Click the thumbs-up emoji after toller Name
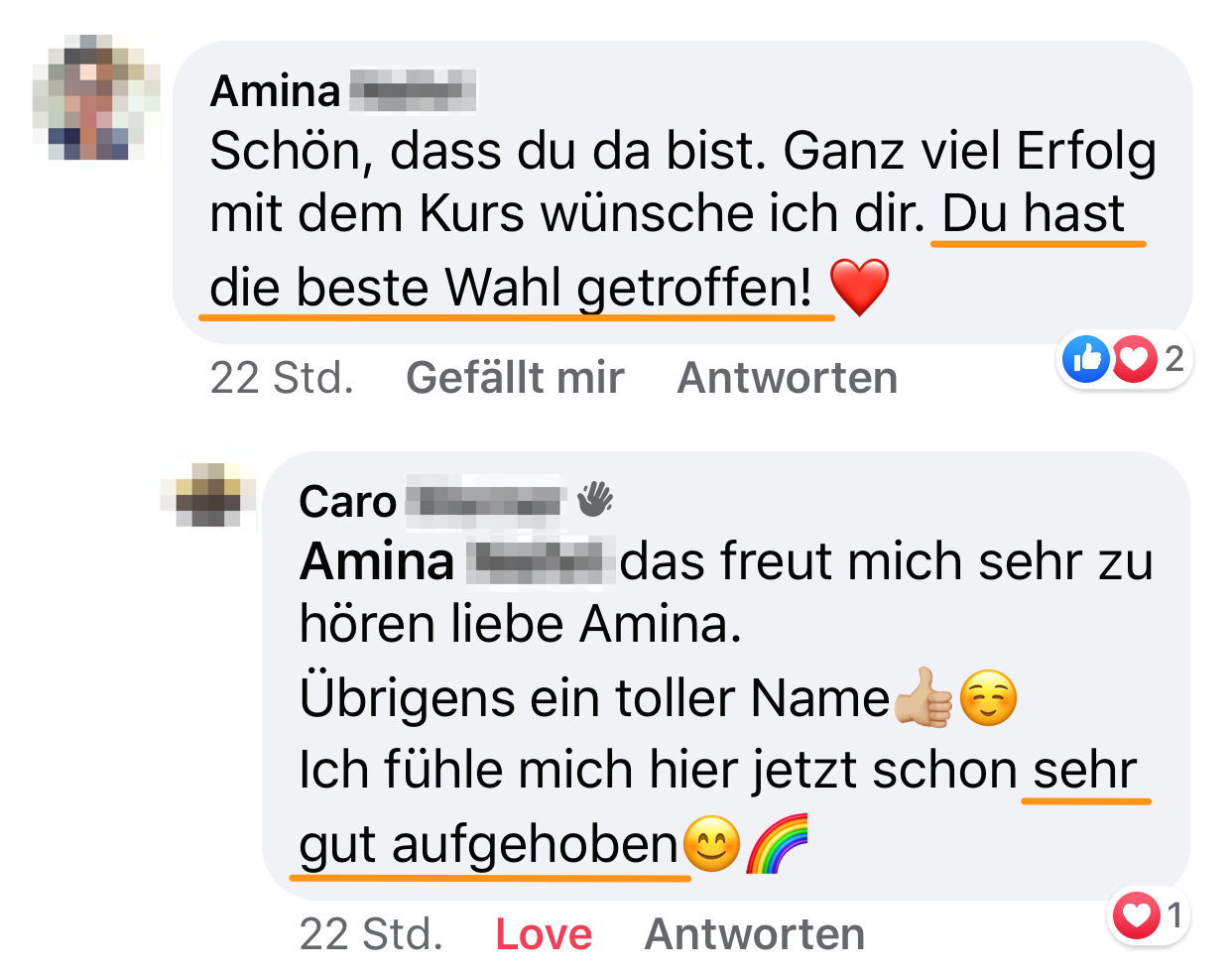 coord(924,697)
